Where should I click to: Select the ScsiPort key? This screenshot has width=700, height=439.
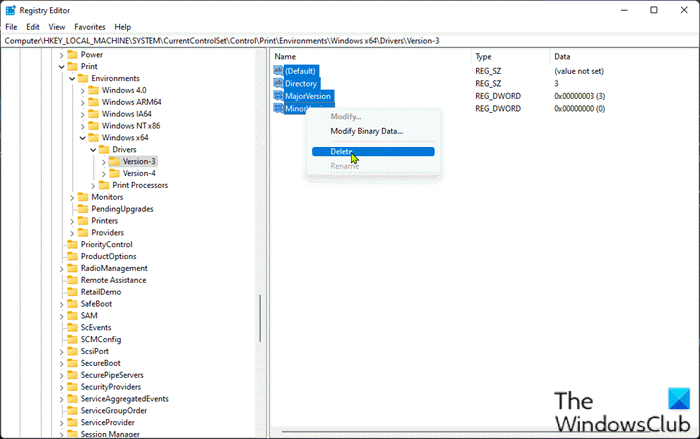pyautogui.click(x=95, y=351)
